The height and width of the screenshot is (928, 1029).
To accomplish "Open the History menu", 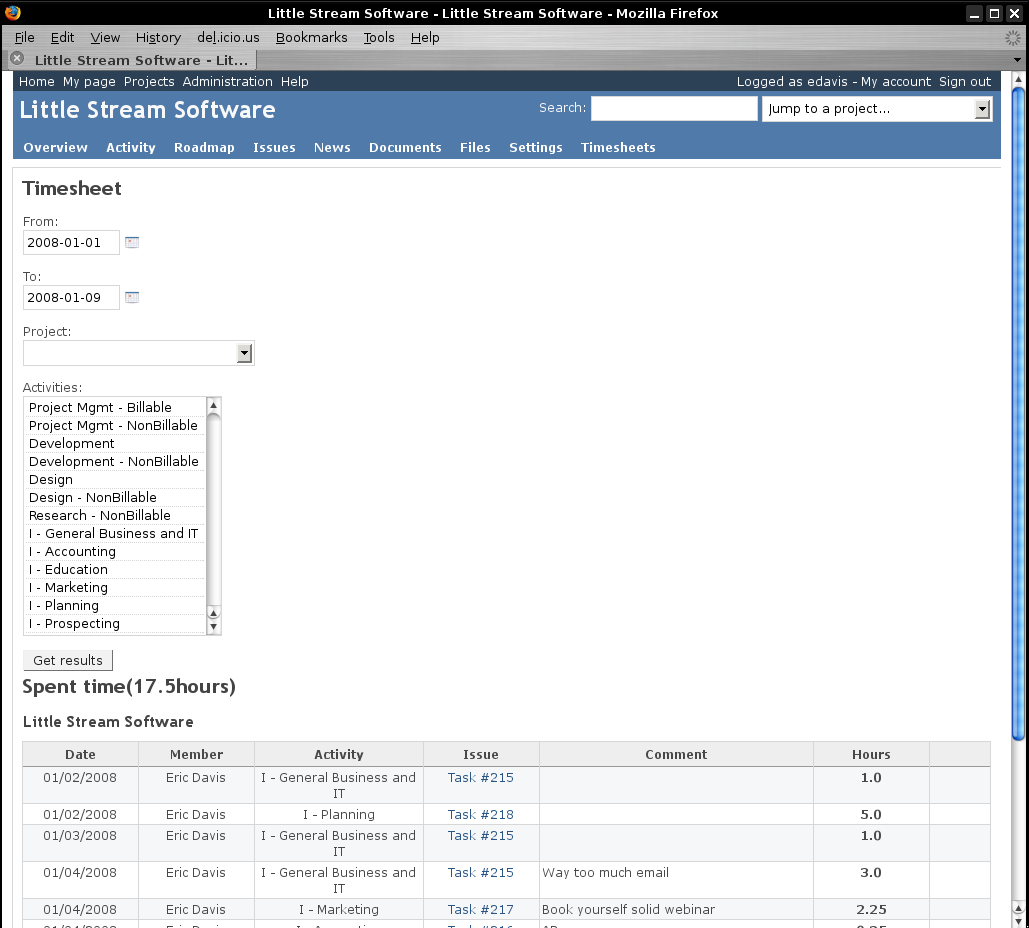I will point(158,37).
